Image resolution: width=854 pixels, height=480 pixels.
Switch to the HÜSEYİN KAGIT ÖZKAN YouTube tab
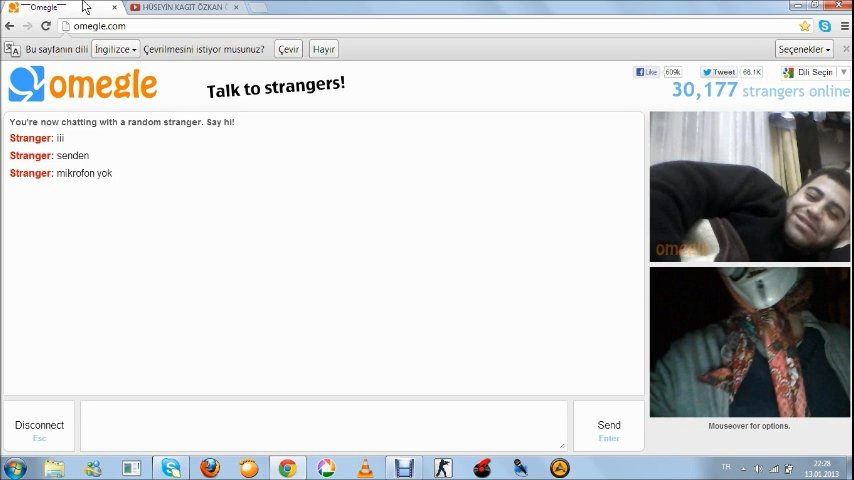184,7
